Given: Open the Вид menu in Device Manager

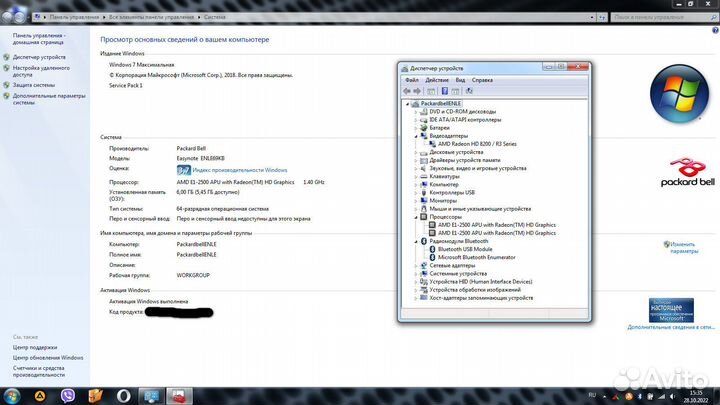Looking at the screenshot, I should tap(460, 80).
